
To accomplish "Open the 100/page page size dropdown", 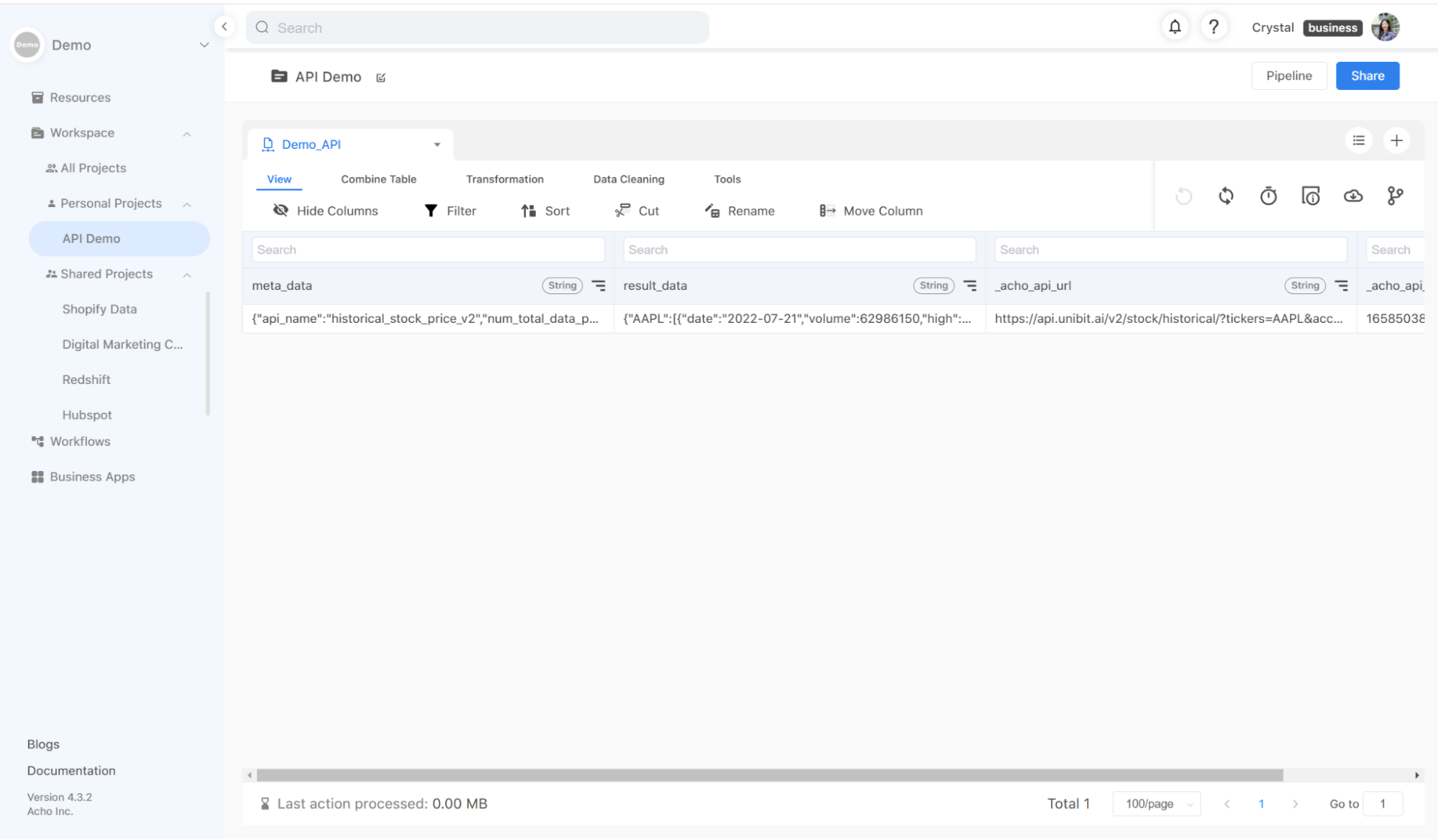I will click(x=1155, y=803).
